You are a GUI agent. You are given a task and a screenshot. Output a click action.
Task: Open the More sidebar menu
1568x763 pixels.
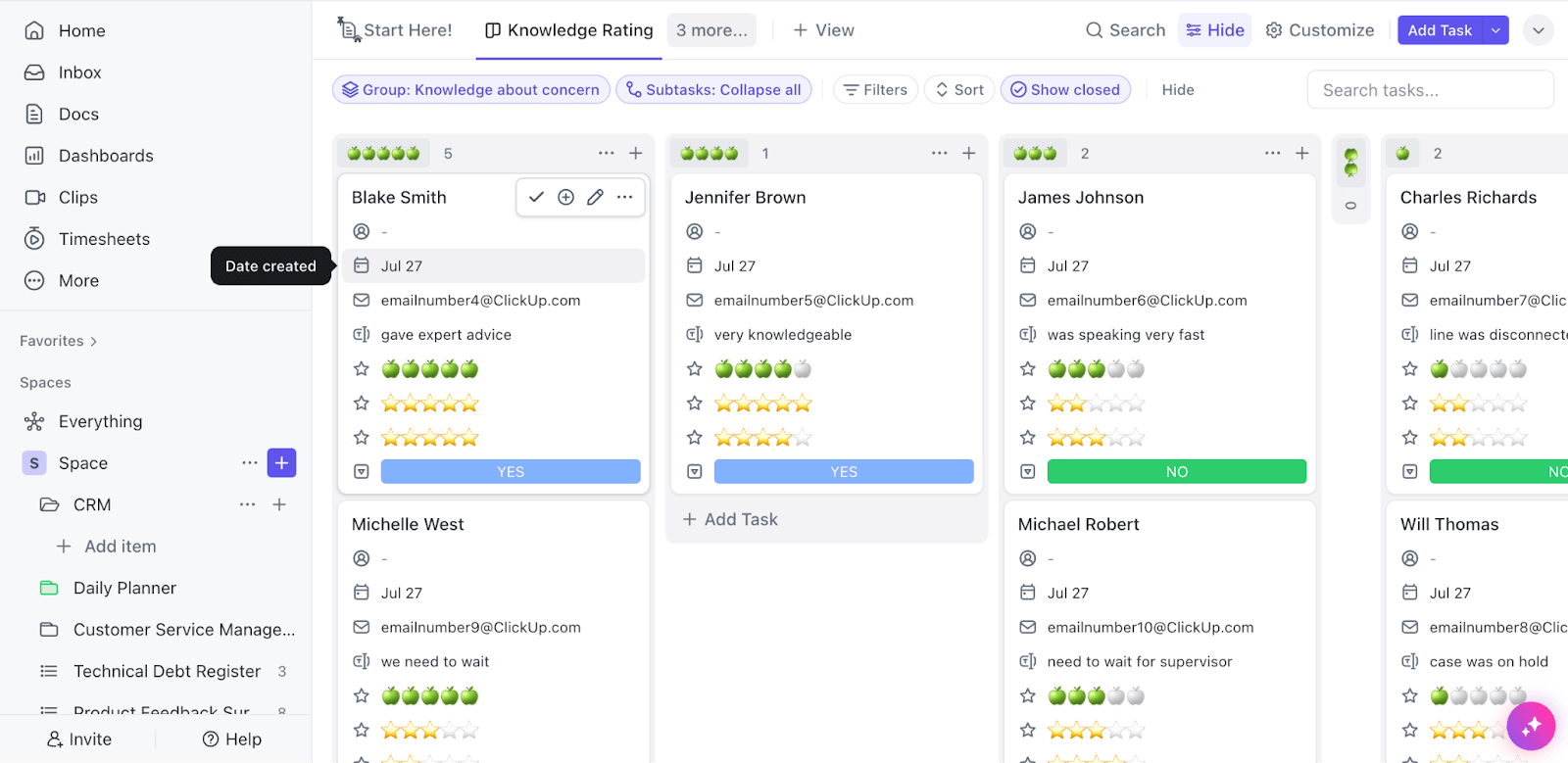[78, 280]
